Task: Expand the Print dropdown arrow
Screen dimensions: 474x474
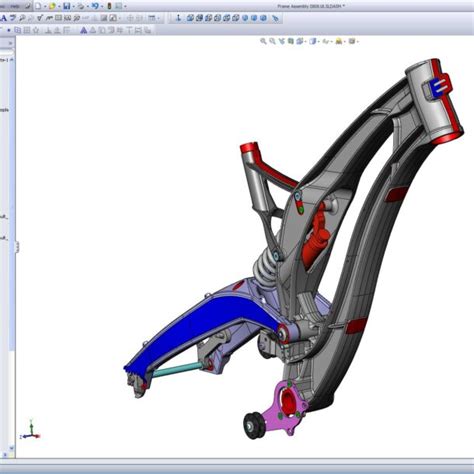Action: (88, 6)
